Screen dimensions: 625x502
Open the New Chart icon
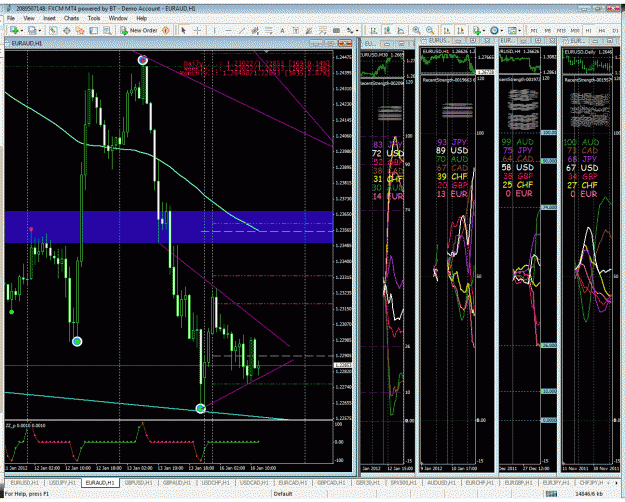14,30
